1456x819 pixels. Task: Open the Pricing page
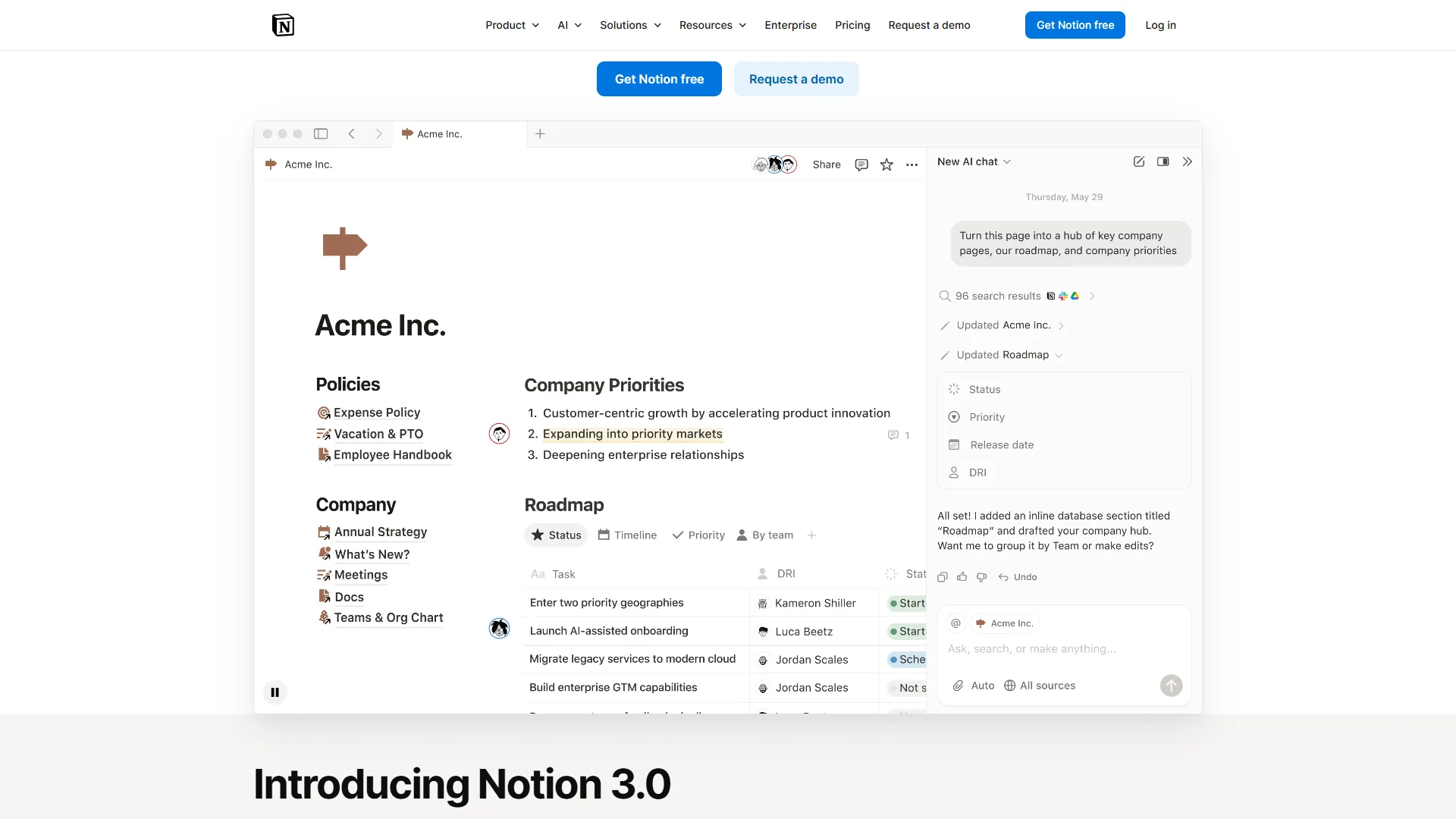852,25
